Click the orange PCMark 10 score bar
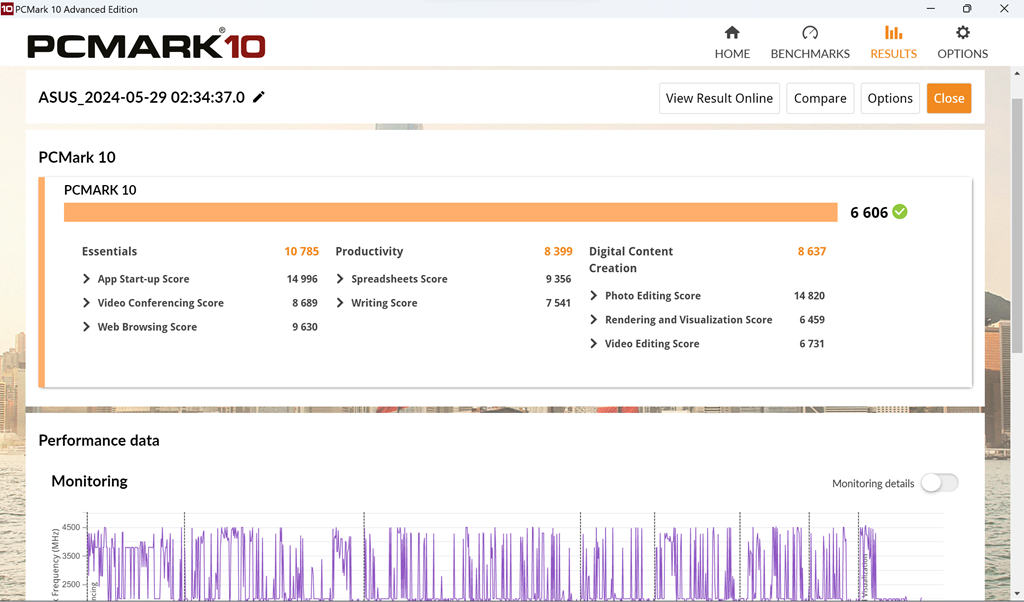The height and width of the screenshot is (602, 1024). (450, 212)
